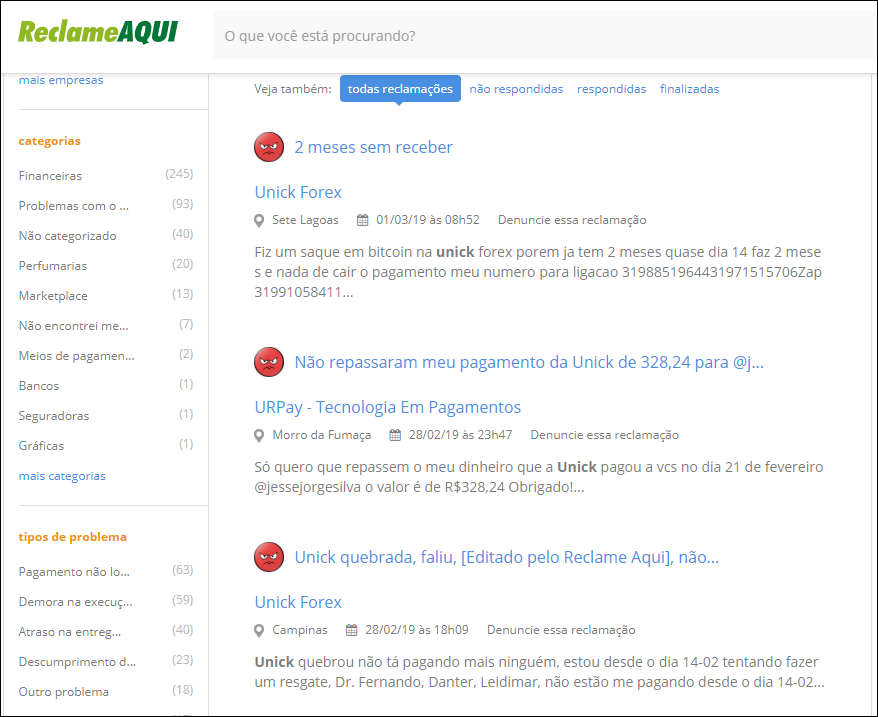Click location pin icon next to Campinas
This screenshot has height=717, width=878.
[x=259, y=631]
